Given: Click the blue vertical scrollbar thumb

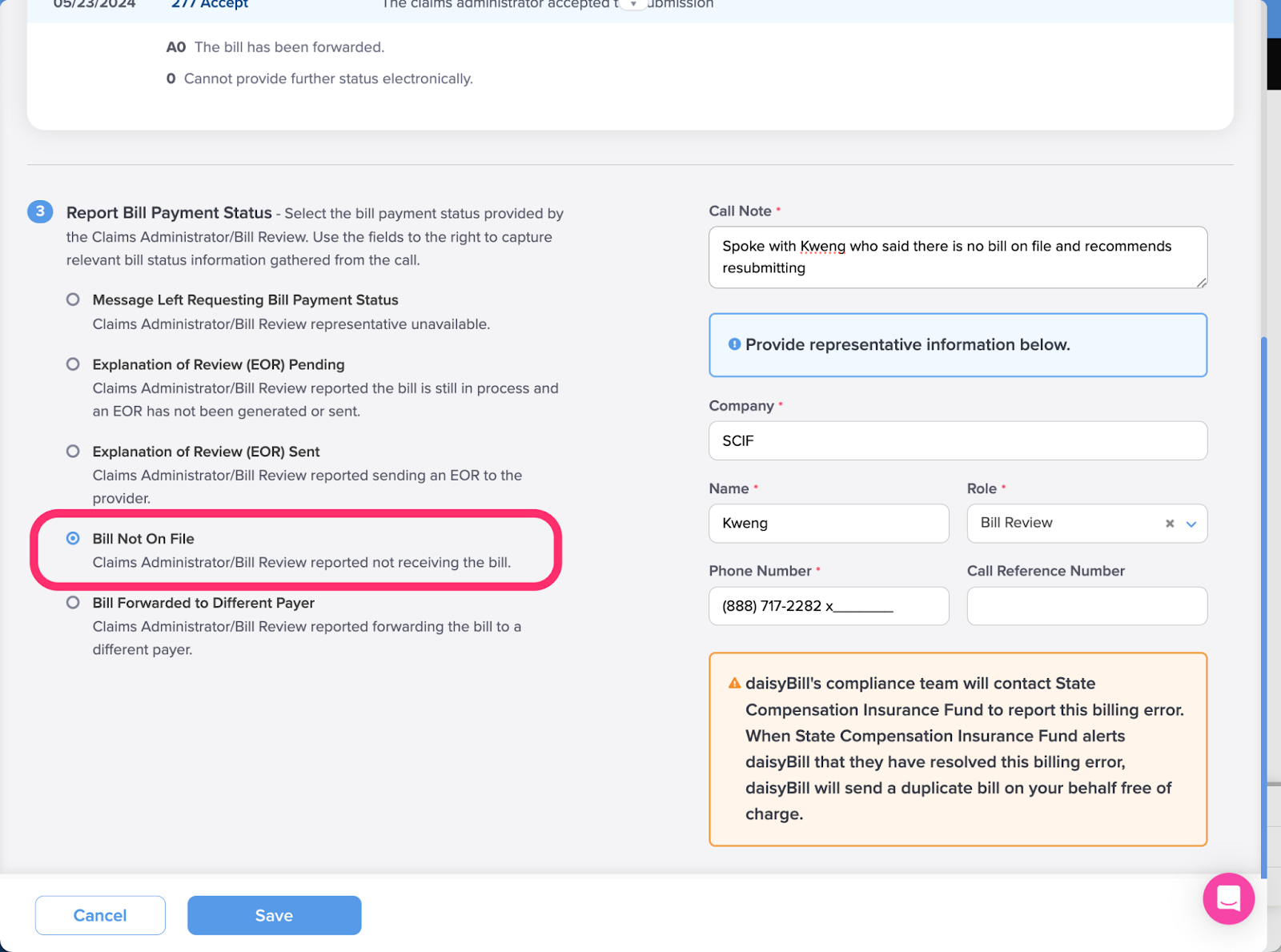Looking at the screenshot, I should tap(1263, 609).
